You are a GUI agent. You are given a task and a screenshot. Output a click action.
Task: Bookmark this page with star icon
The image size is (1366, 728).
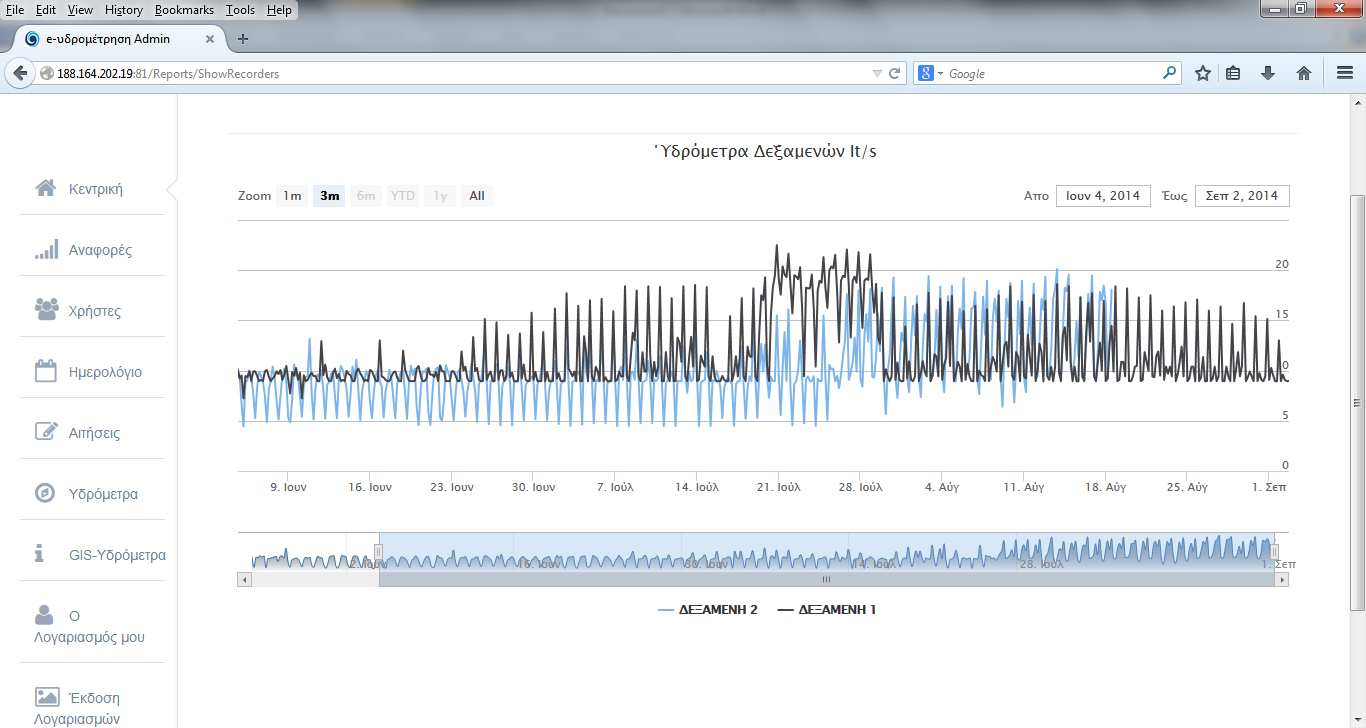tap(1203, 73)
